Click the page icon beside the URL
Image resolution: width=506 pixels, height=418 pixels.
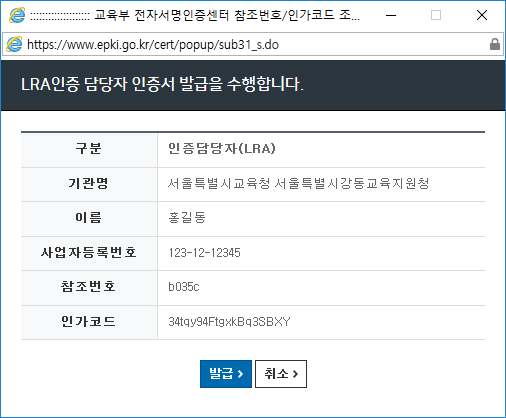[x=14, y=44]
